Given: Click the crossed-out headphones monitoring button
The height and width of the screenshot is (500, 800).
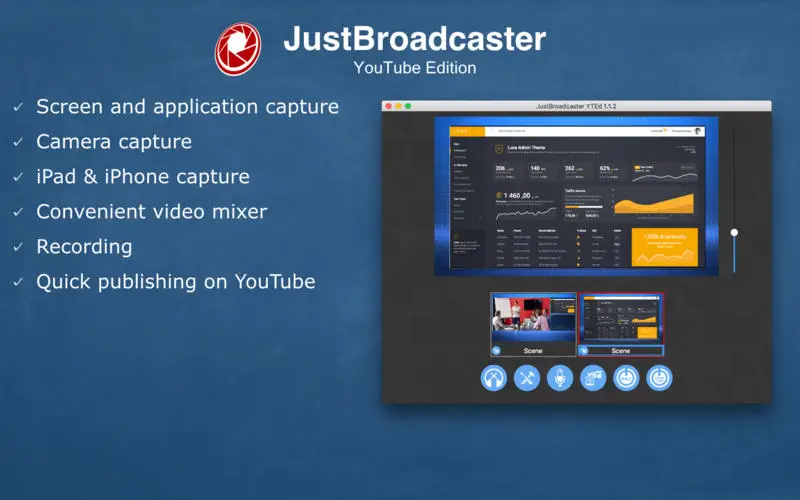Looking at the screenshot, I should [x=493, y=378].
